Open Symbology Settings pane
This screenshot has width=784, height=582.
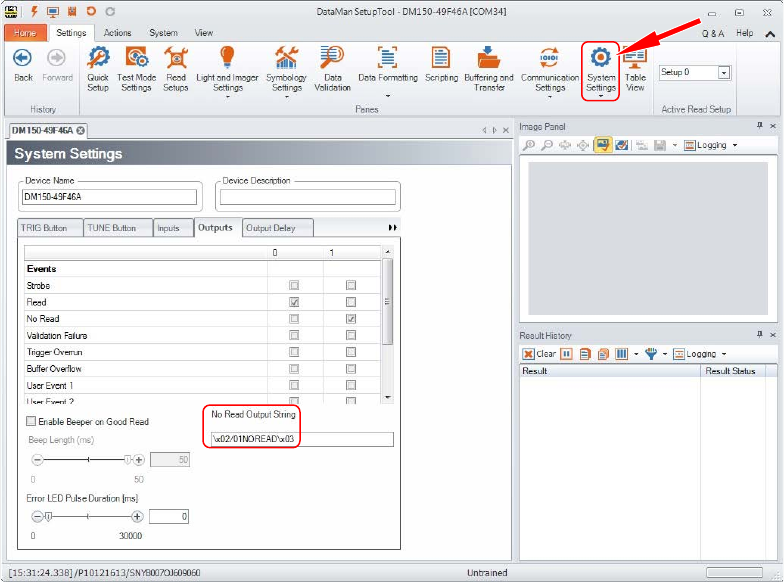[x=286, y=68]
